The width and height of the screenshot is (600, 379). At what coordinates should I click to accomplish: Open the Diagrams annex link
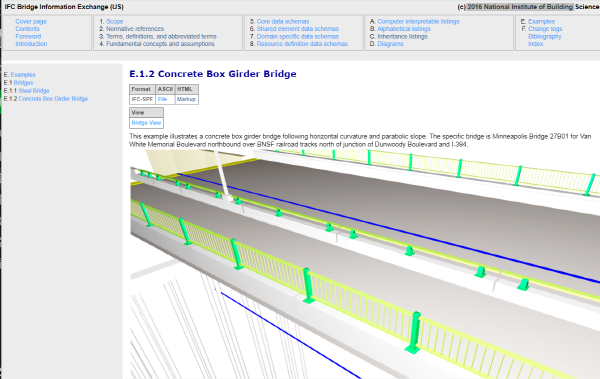click(x=390, y=44)
